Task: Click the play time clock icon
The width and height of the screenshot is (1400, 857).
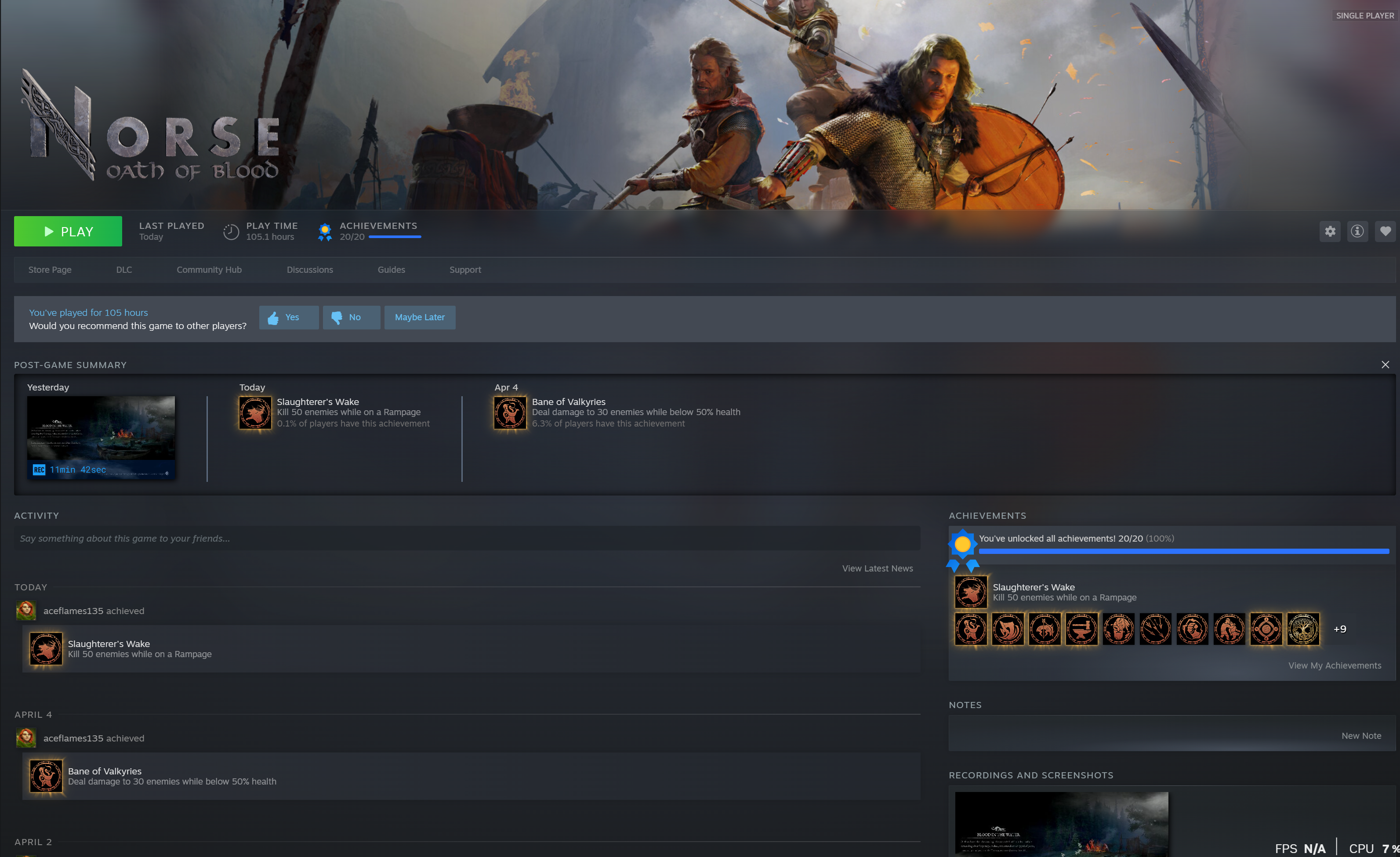Action: (231, 232)
